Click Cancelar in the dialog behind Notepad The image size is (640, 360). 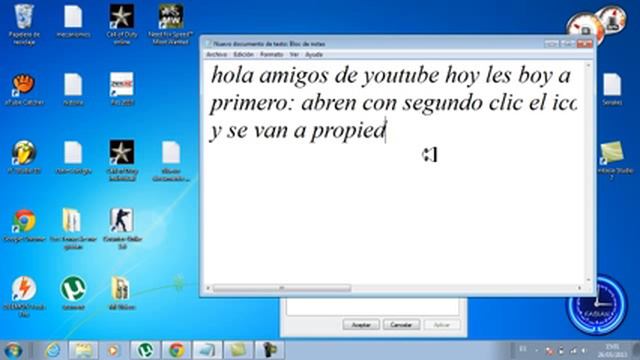[401, 325]
